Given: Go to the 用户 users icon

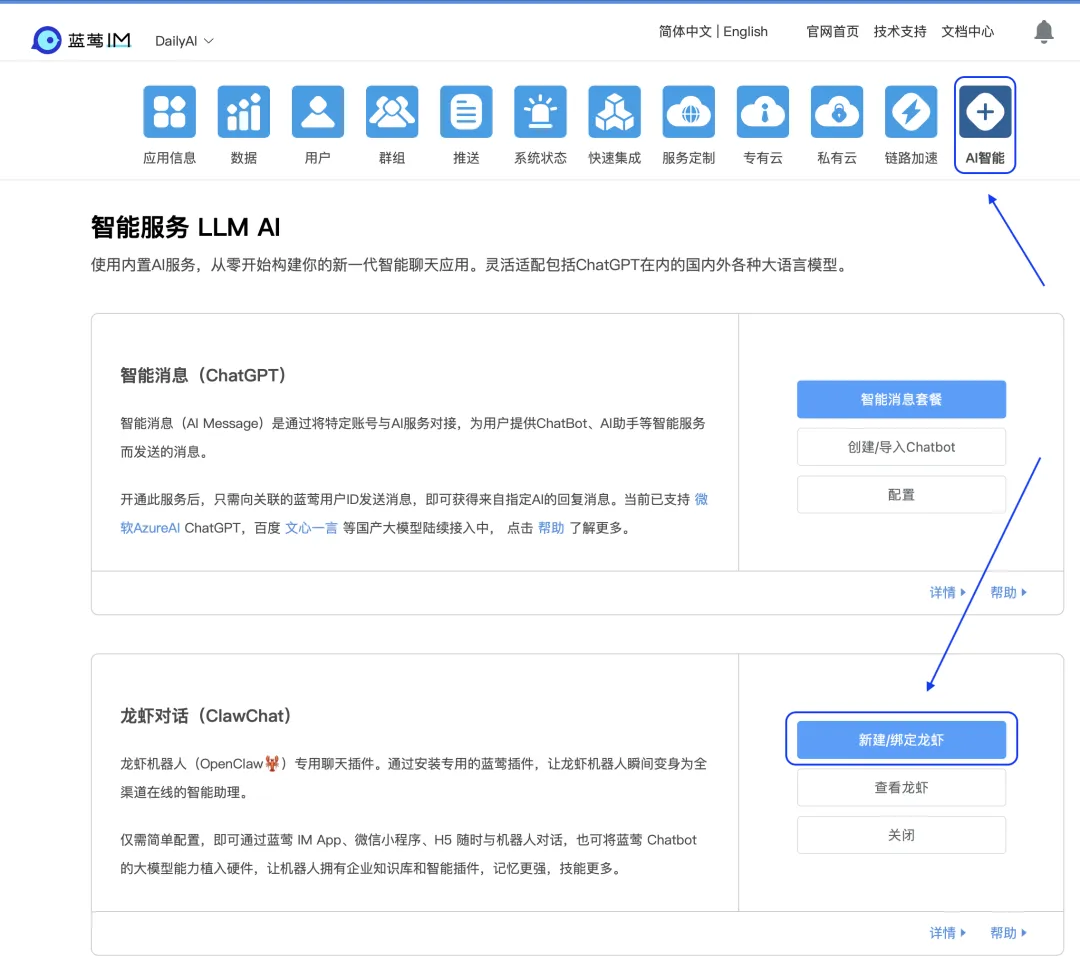Looking at the screenshot, I should [x=318, y=112].
